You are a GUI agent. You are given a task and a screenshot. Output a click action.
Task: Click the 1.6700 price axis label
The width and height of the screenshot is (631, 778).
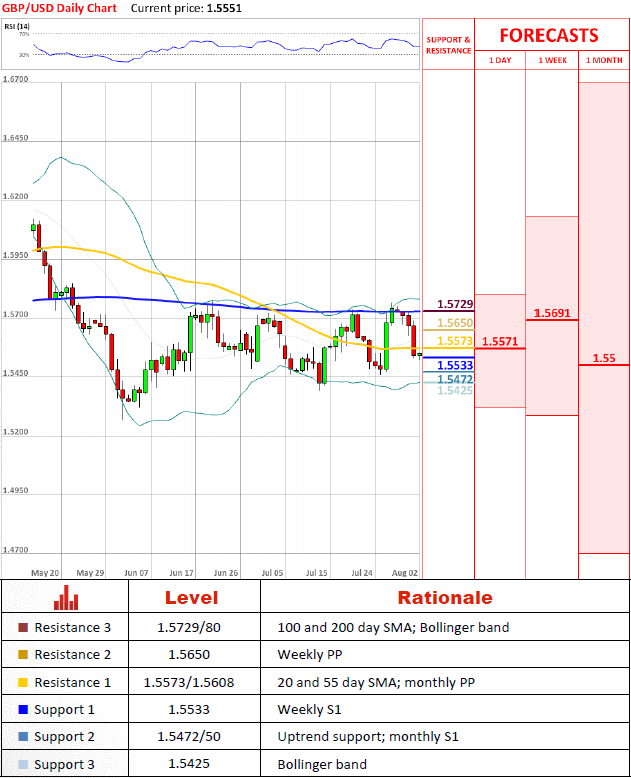pos(15,79)
